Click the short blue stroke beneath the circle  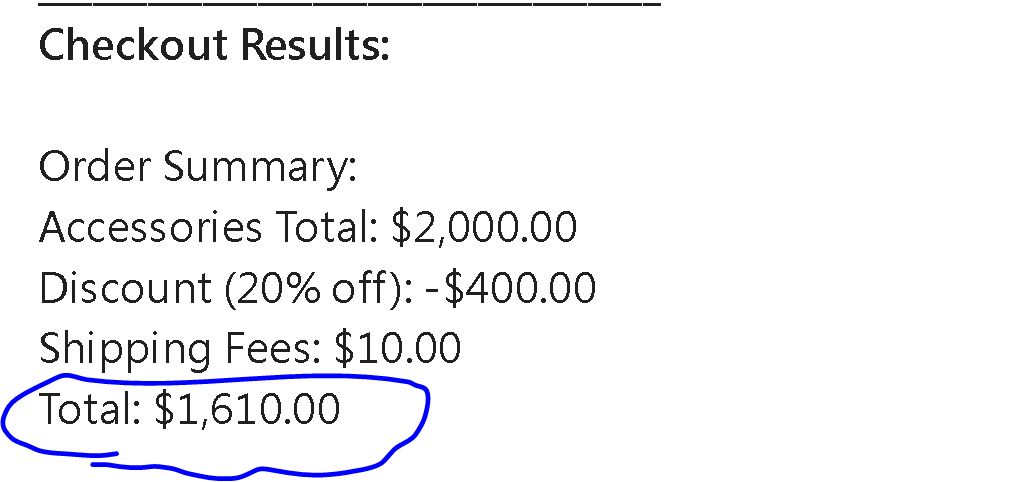[x=105, y=460]
